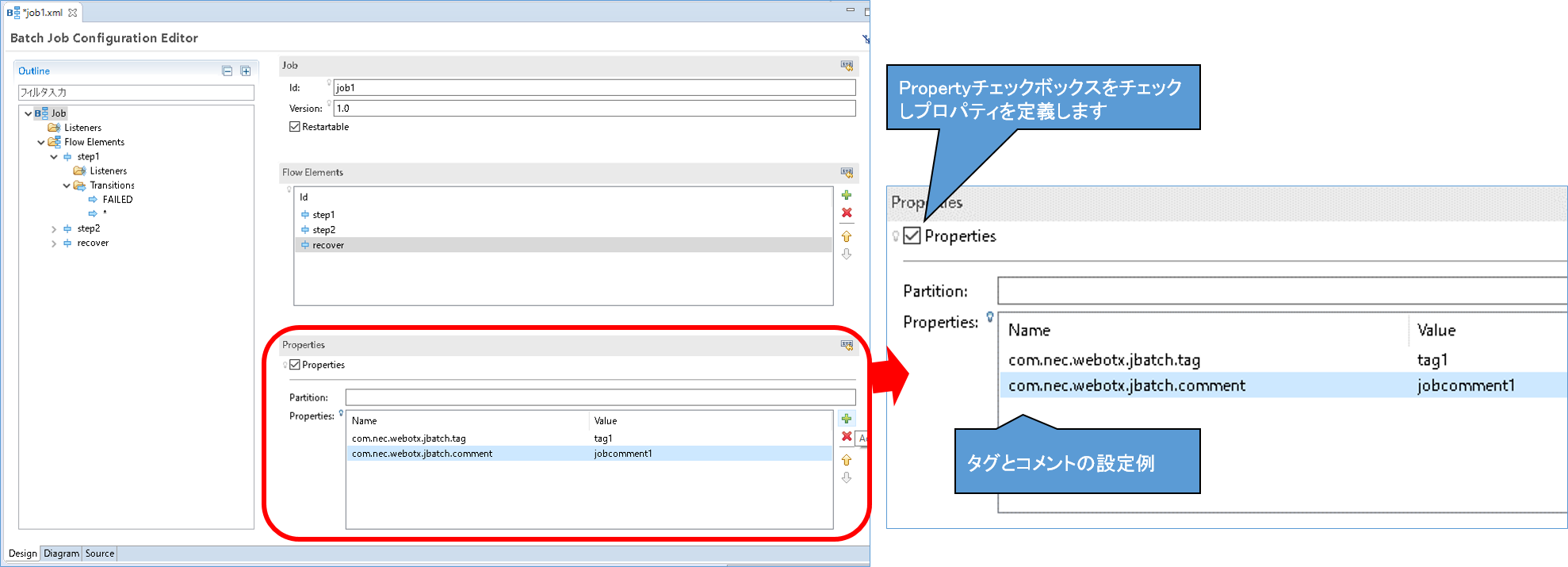Move flow element up with arrow icon
Screen dimensions: 1568x567
click(x=847, y=236)
